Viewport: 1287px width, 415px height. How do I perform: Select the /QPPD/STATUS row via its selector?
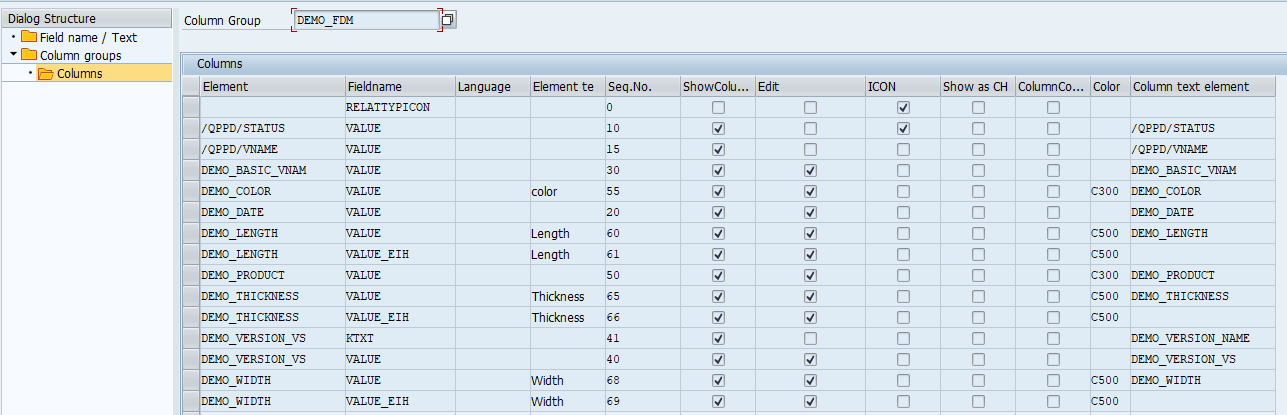[191, 128]
